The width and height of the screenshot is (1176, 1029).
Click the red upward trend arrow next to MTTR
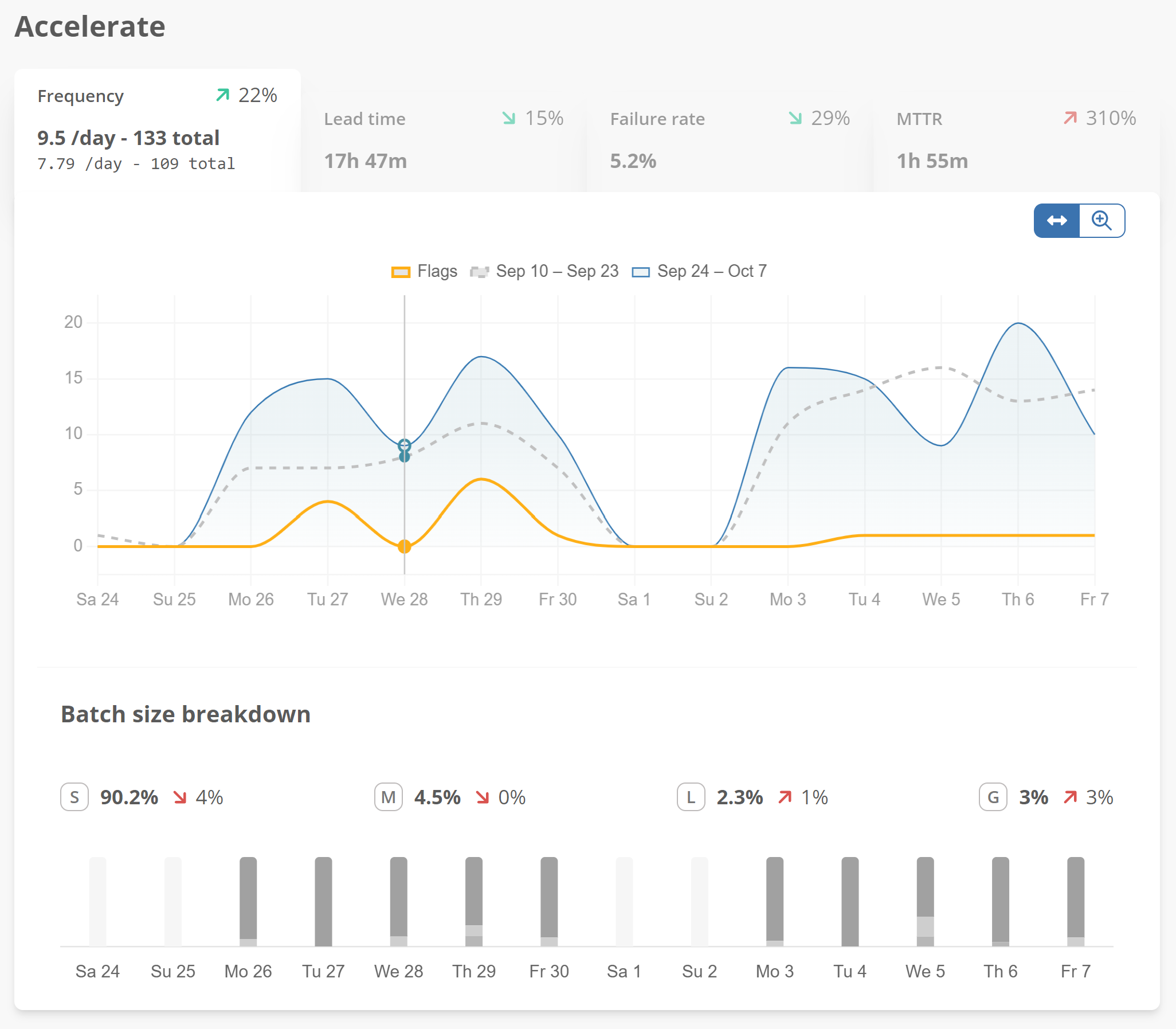(1070, 118)
